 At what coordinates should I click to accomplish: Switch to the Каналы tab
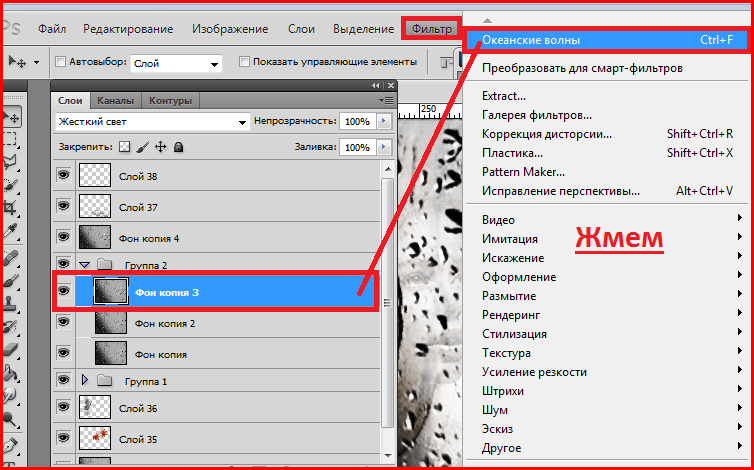pyautogui.click(x=115, y=101)
